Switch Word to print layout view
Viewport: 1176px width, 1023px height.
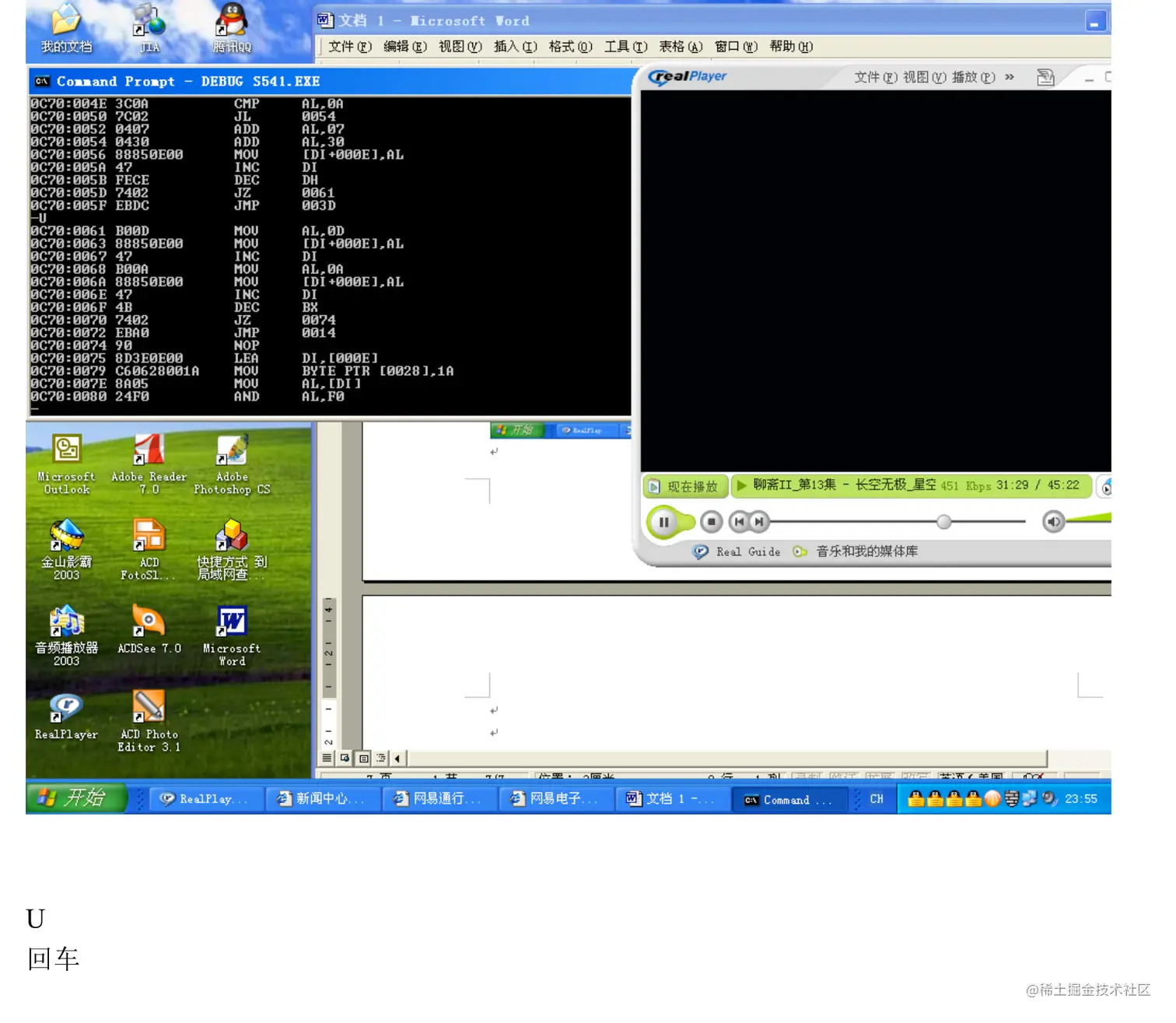point(363,758)
